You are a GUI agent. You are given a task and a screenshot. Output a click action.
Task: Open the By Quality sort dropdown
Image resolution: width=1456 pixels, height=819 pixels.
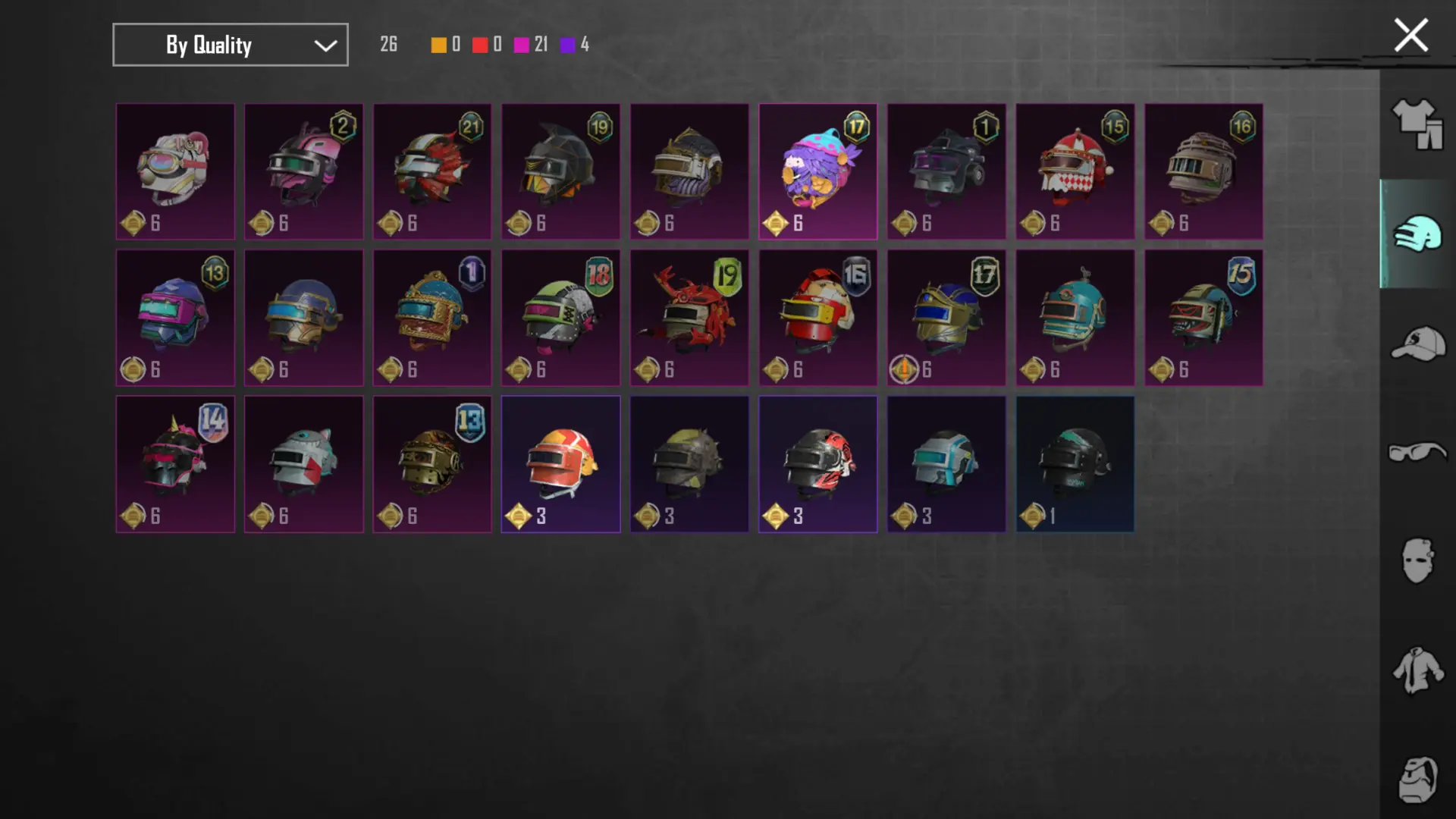click(x=231, y=45)
